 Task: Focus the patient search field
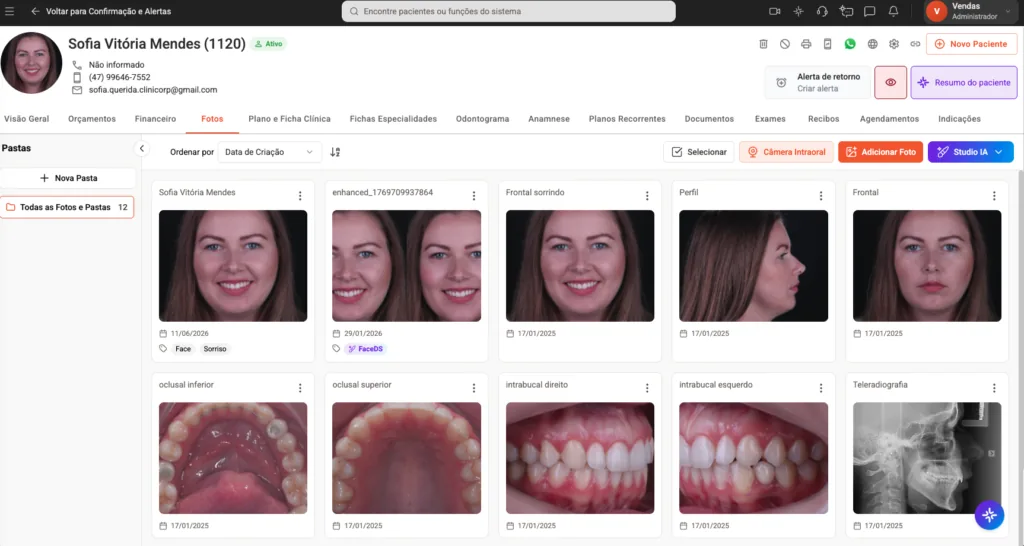[x=508, y=11]
